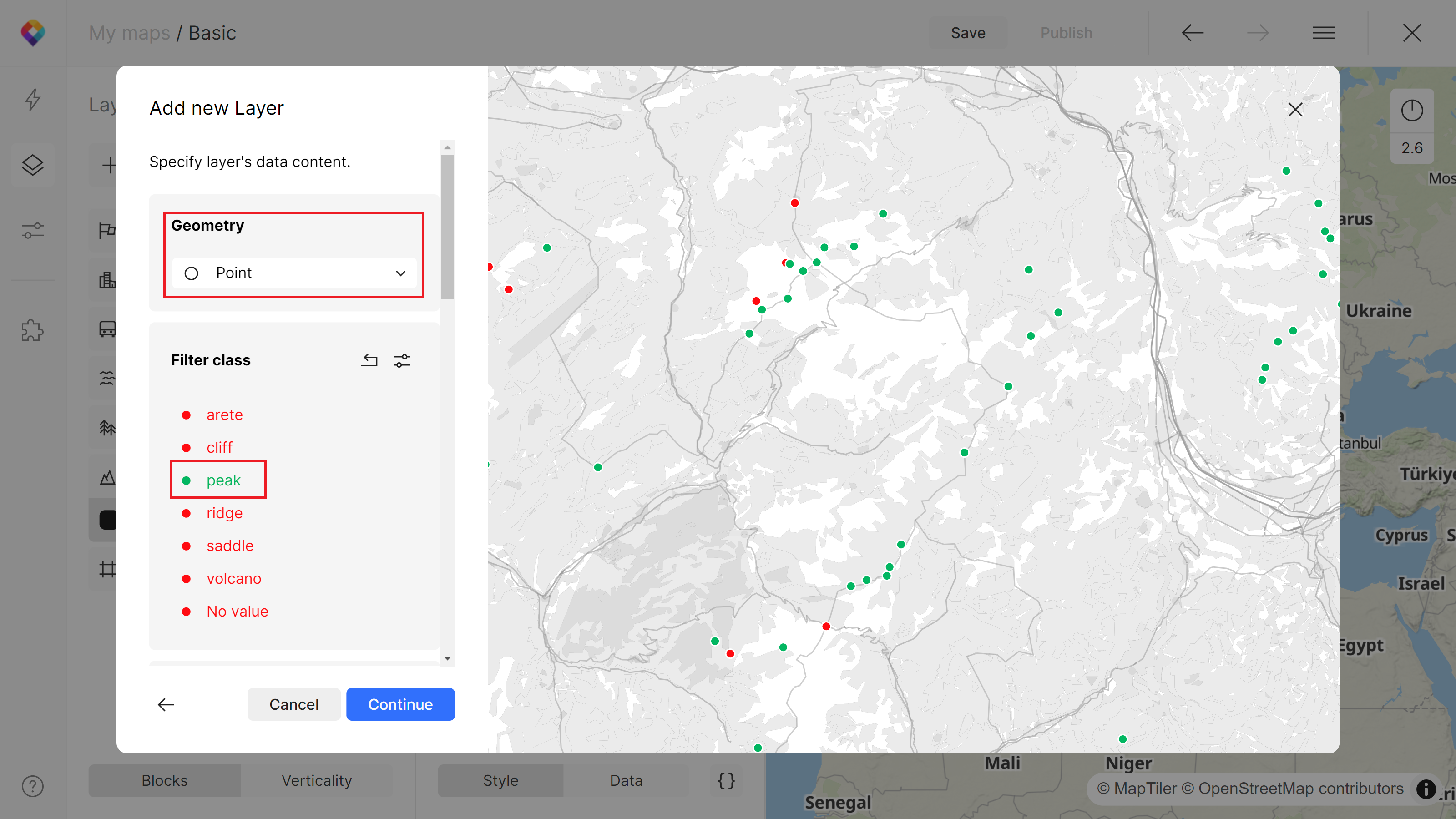Expand the Geometry Point dropdown
This screenshot has width=1456, height=819.
(x=294, y=273)
